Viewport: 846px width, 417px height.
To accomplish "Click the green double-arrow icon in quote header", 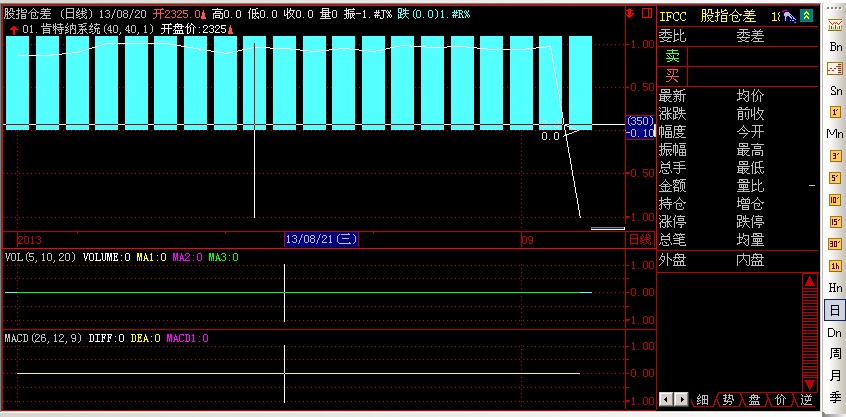I will (807, 16).
